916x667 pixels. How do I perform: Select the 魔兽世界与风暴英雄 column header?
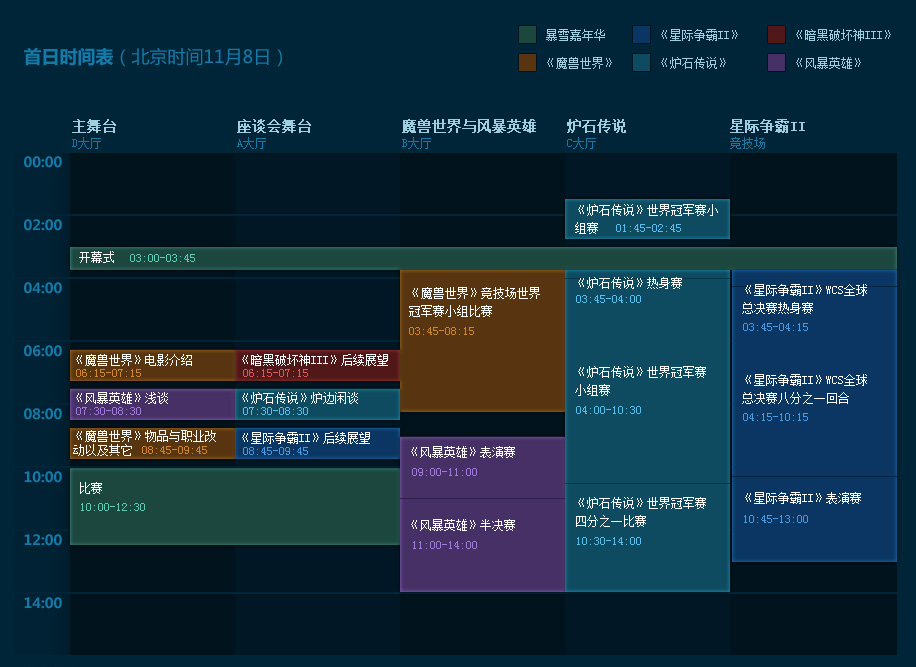pos(469,134)
